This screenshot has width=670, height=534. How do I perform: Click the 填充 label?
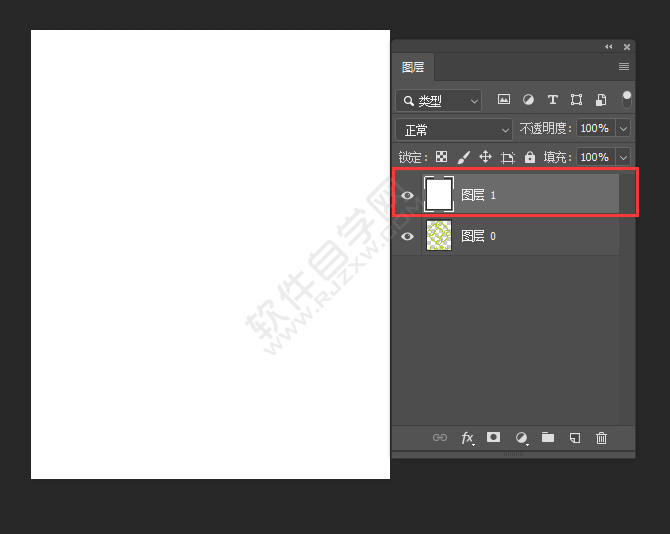557,157
